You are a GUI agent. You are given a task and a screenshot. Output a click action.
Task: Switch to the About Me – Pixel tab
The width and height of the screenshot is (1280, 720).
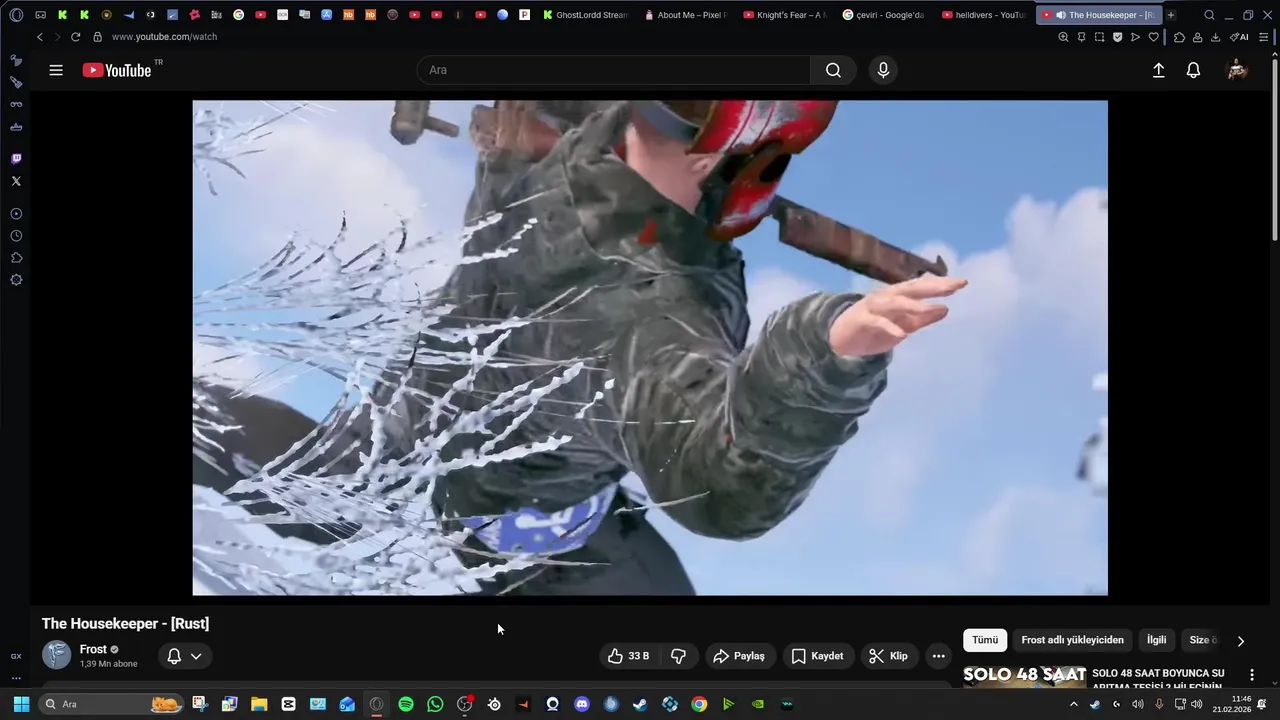[686, 15]
